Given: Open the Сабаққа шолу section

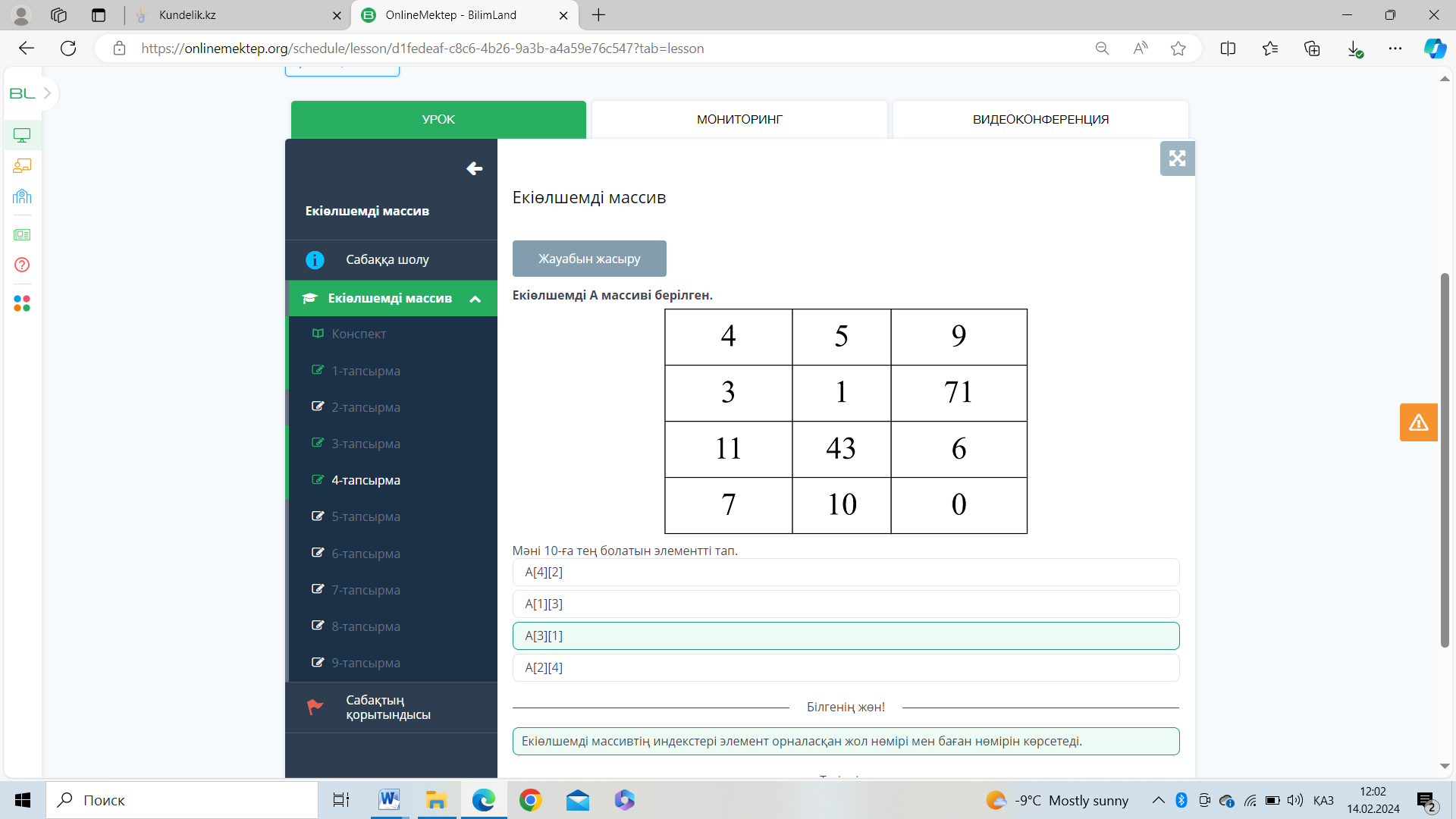Looking at the screenshot, I should point(388,259).
